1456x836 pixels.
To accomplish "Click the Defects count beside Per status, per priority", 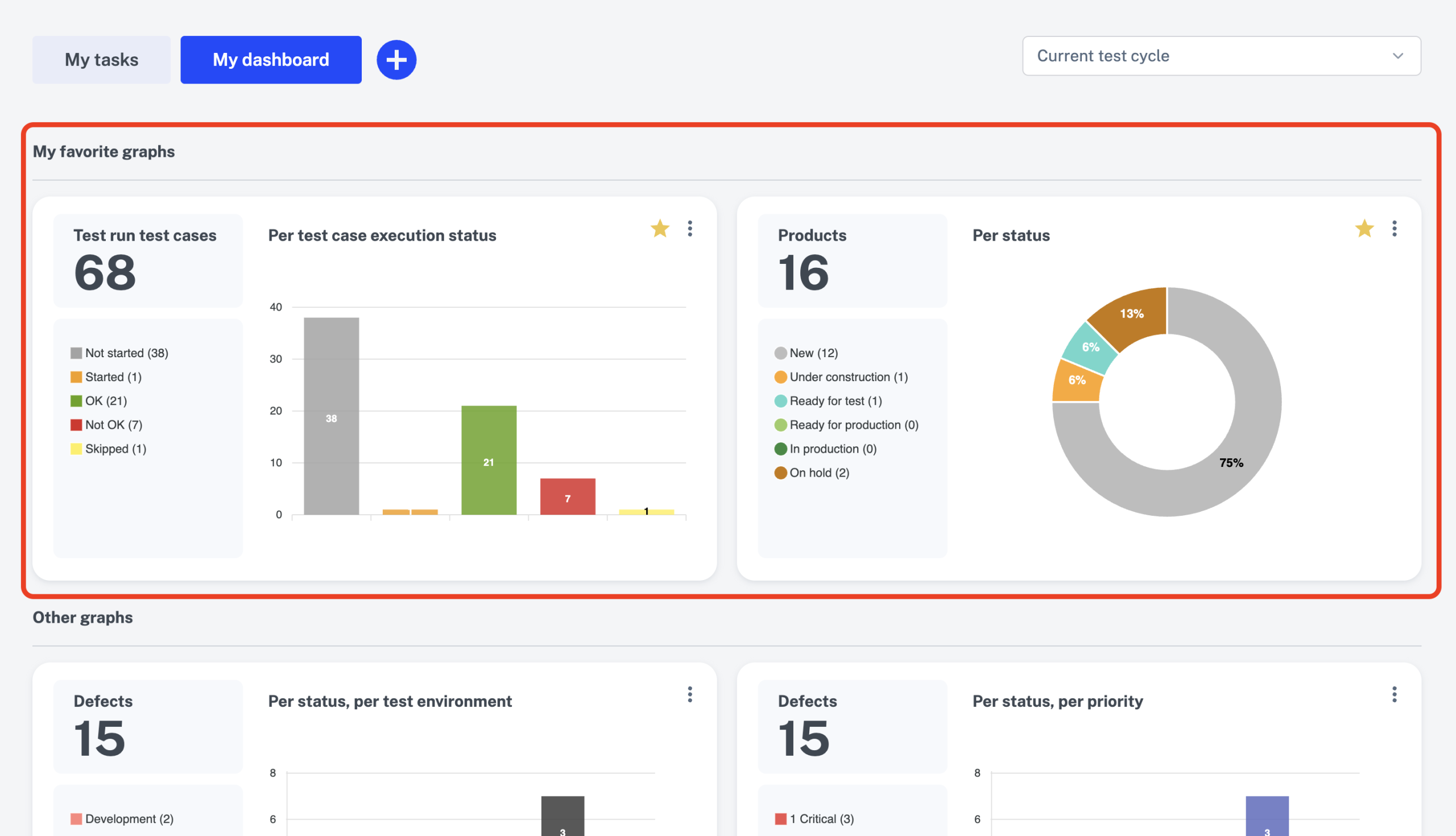I will coord(804,738).
